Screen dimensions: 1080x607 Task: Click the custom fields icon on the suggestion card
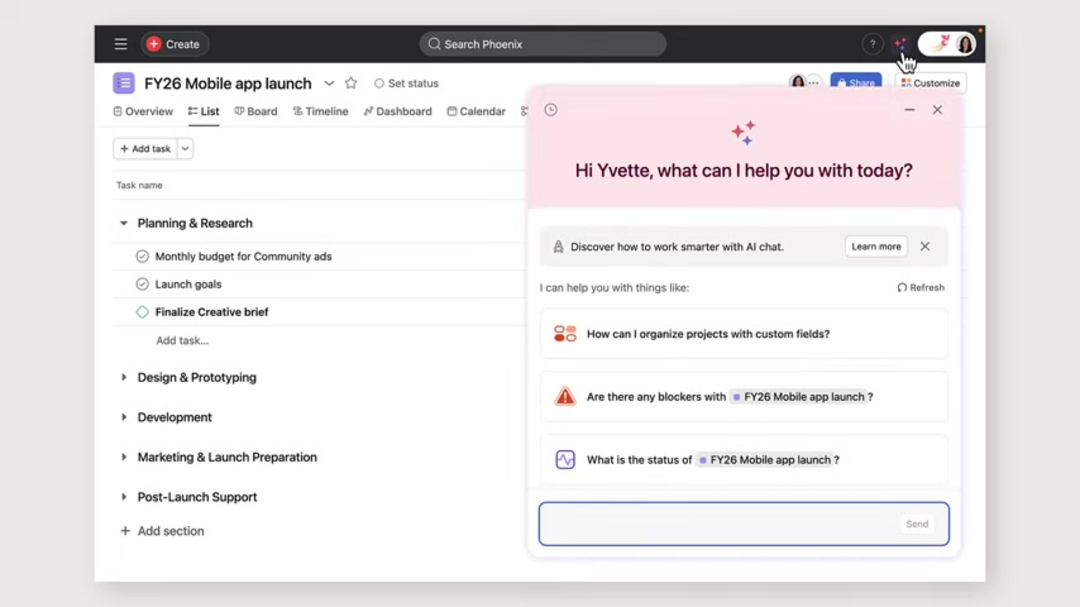564,333
